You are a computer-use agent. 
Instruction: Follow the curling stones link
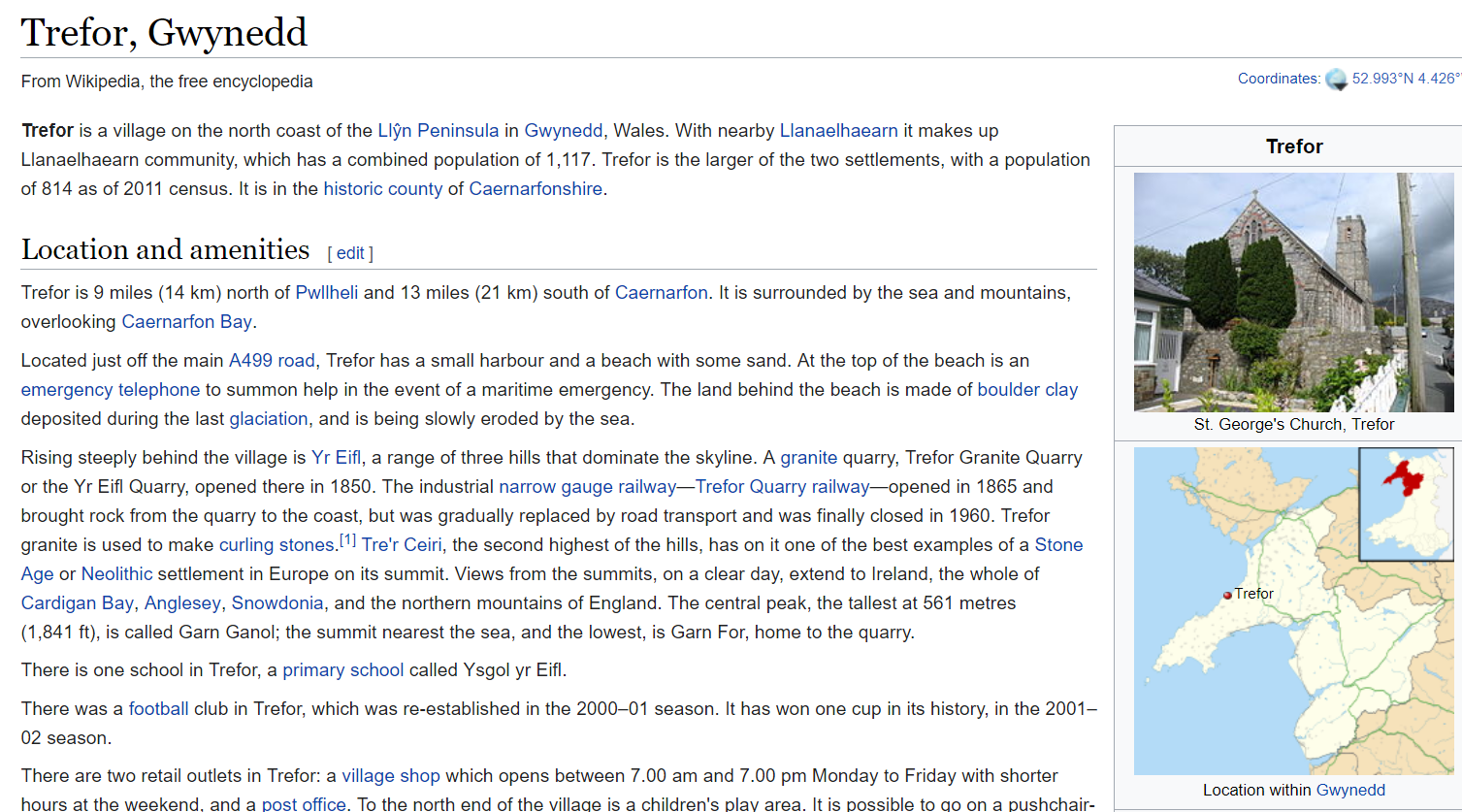(x=276, y=545)
